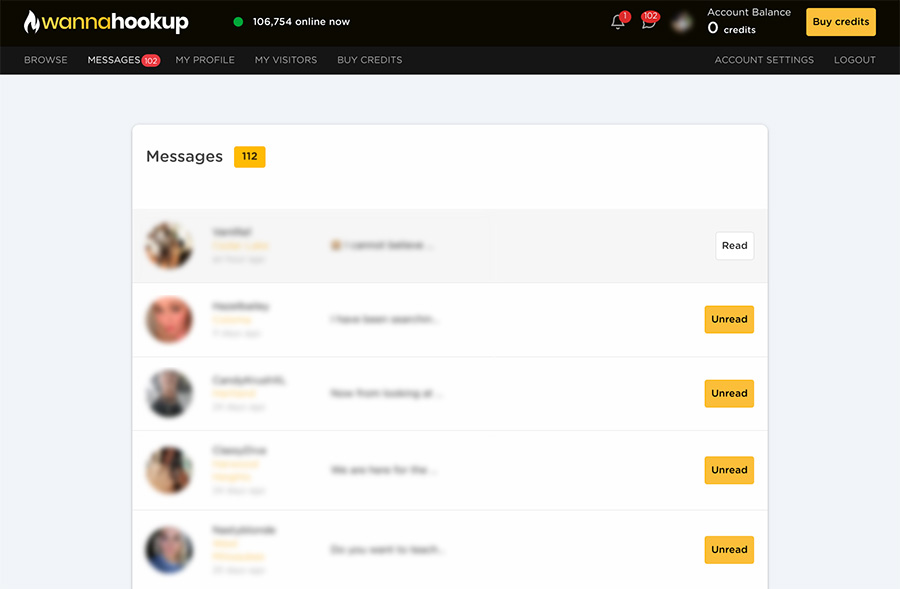Click the Account Balance credits display
The image size is (900, 589).
[x=748, y=19]
